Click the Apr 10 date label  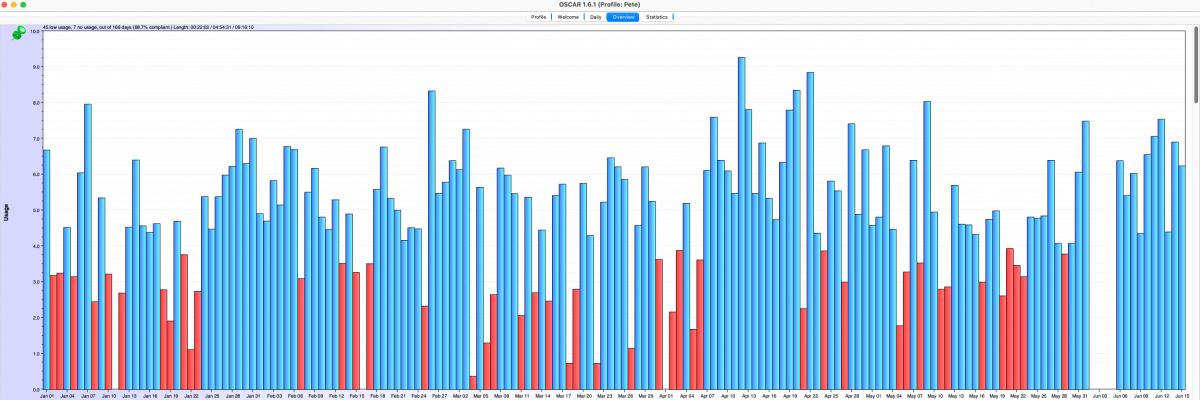click(727, 396)
